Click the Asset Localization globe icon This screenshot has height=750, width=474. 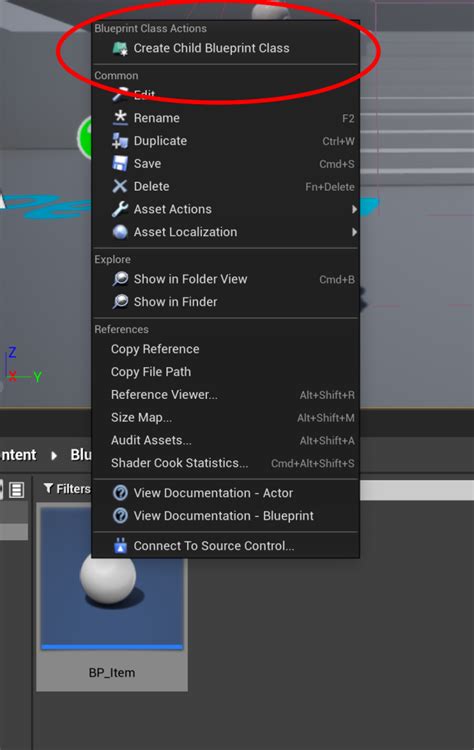(120, 232)
